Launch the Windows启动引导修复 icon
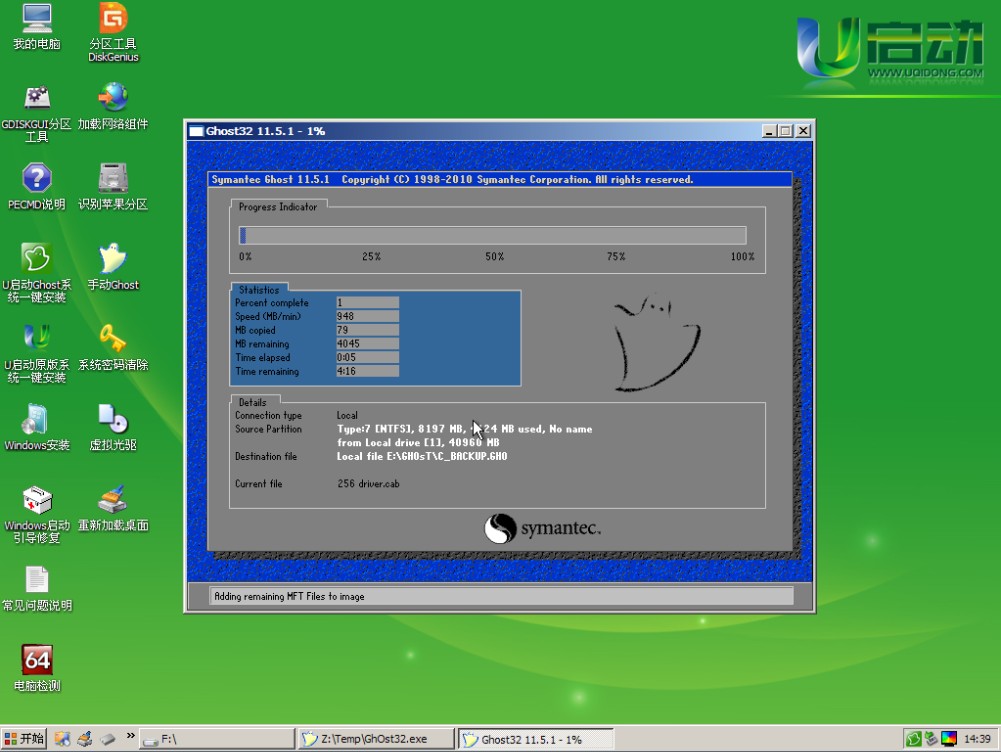 click(x=36, y=515)
